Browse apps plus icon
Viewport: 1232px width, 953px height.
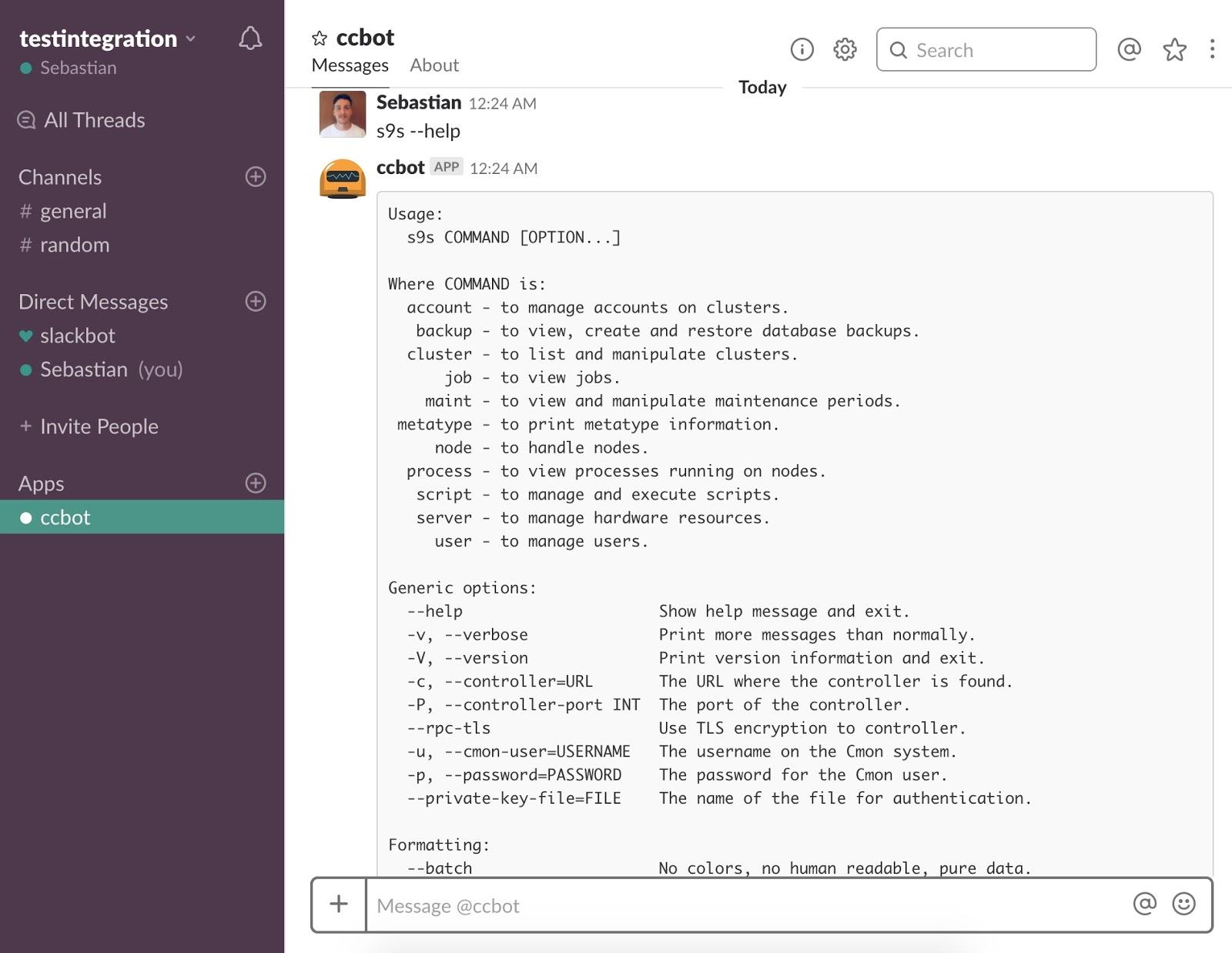256,483
